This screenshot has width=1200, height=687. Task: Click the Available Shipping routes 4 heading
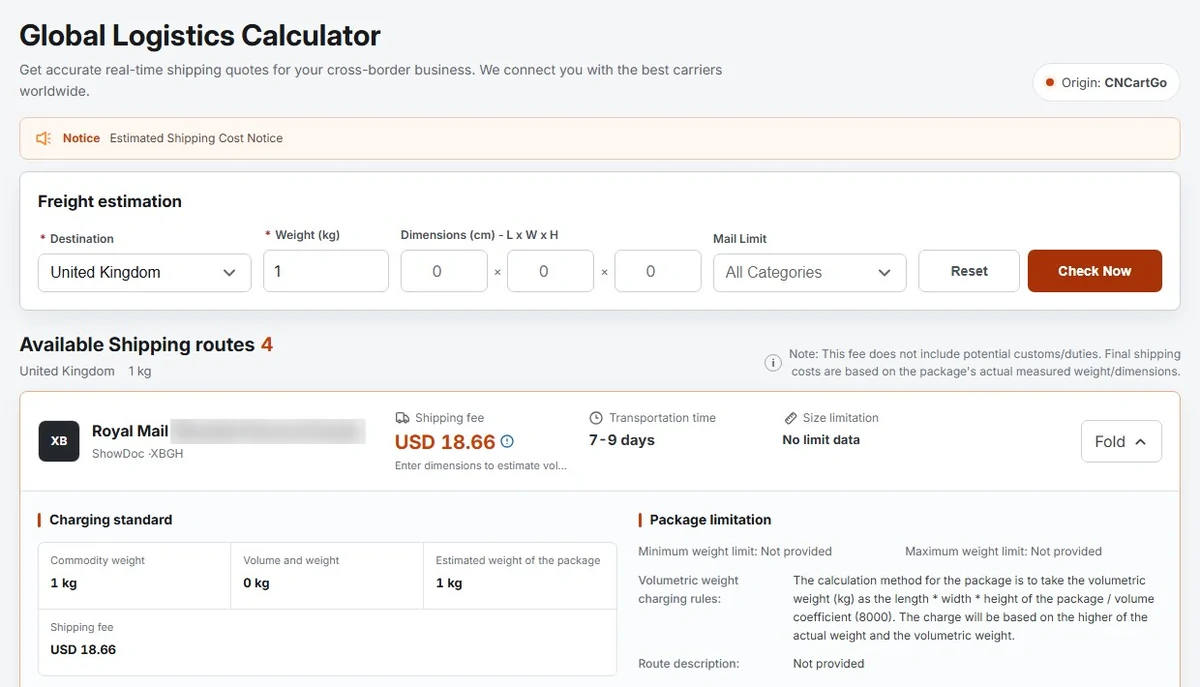click(x=146, y=345)
